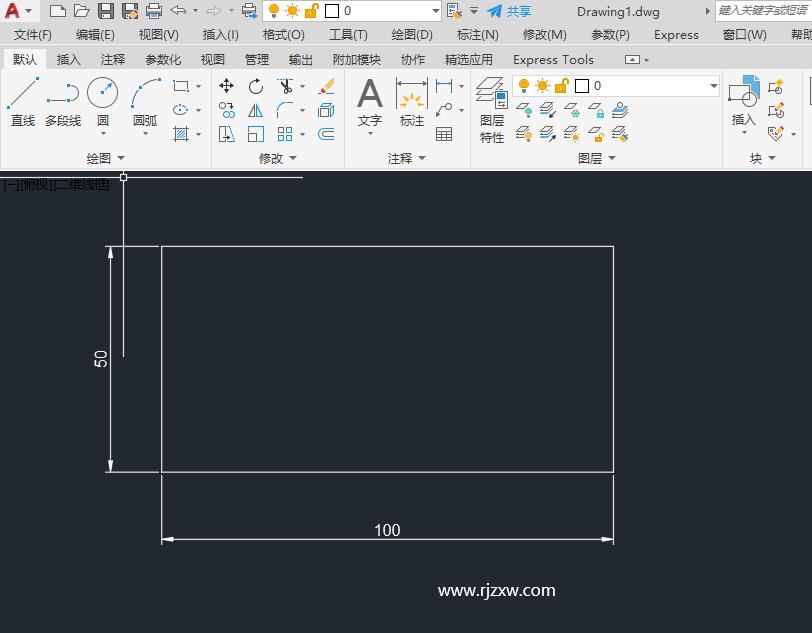The height and width of the screenshot is (633, 812).
Task: Click the Hatch tool icon
Action: [x=181, y=134]
